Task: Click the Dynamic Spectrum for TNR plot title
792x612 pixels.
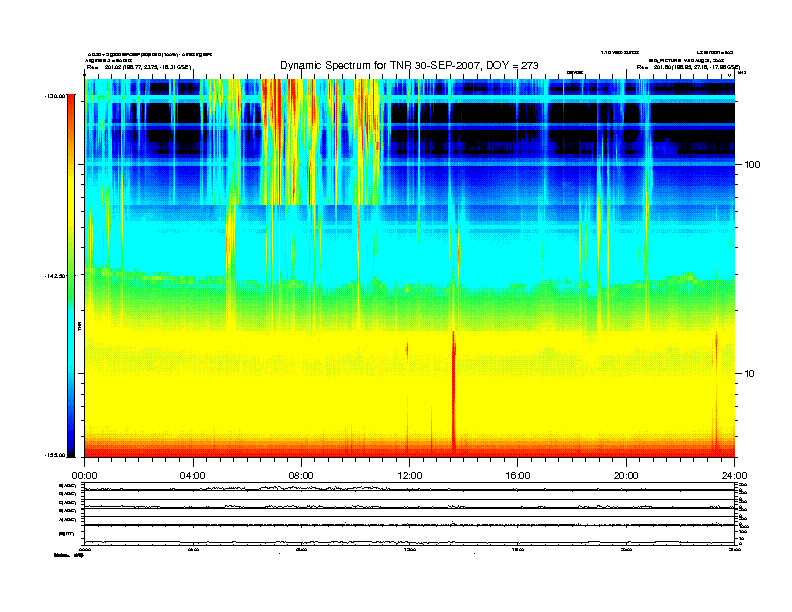Action: (x=409, y=66)
